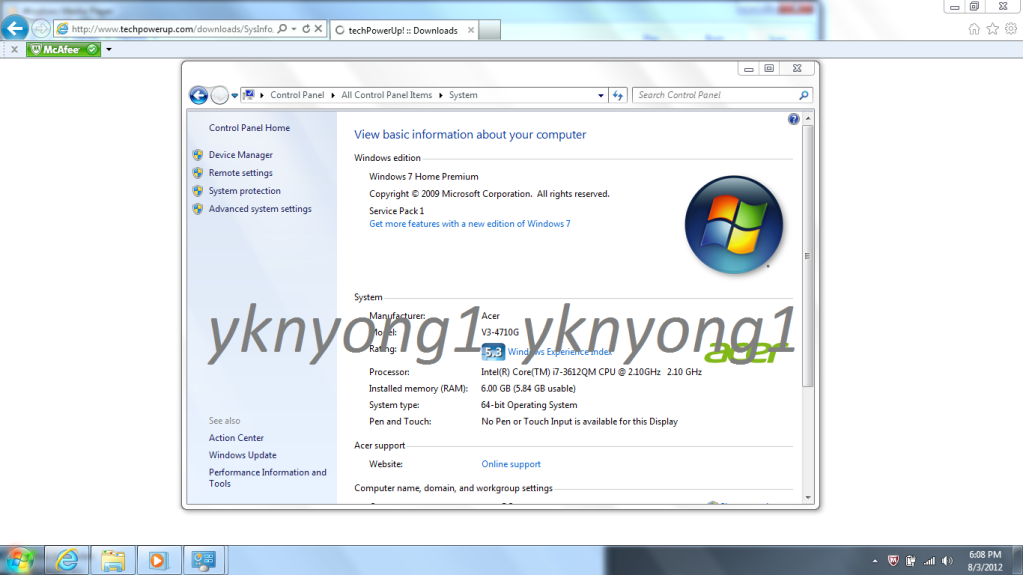The image size is (1023, 575).
Task: Open Windows Media Player from the taskbar
Action: pos(158,560)
